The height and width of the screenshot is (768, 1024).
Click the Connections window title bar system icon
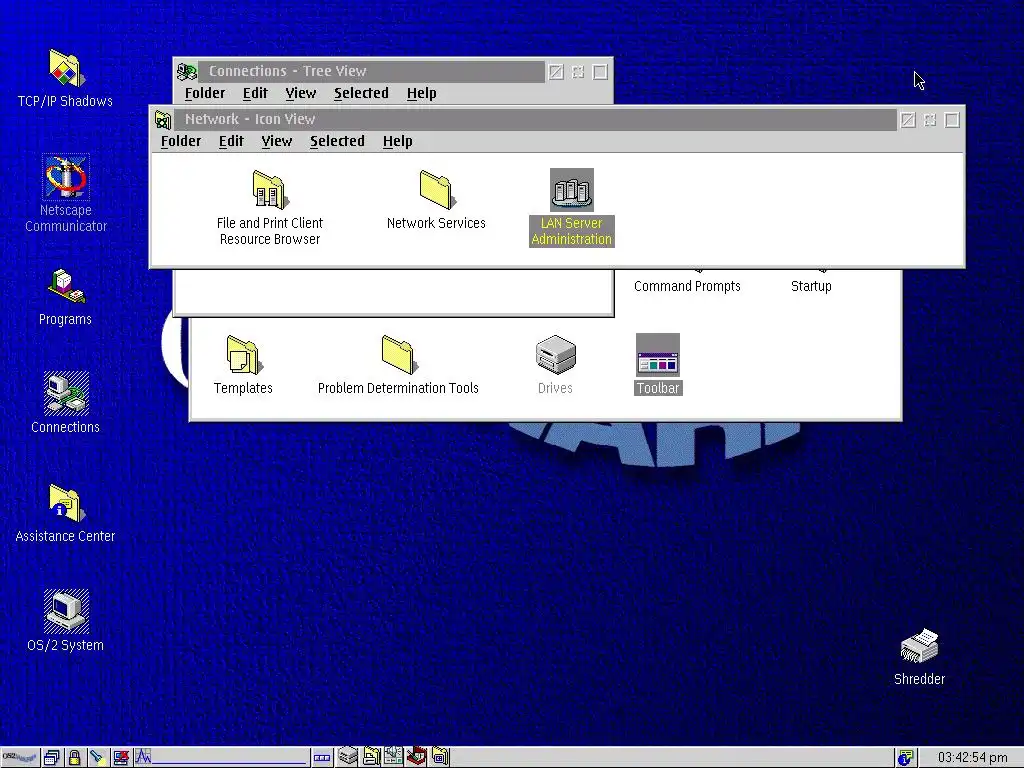pyautogui.click(x=187, y=71)
